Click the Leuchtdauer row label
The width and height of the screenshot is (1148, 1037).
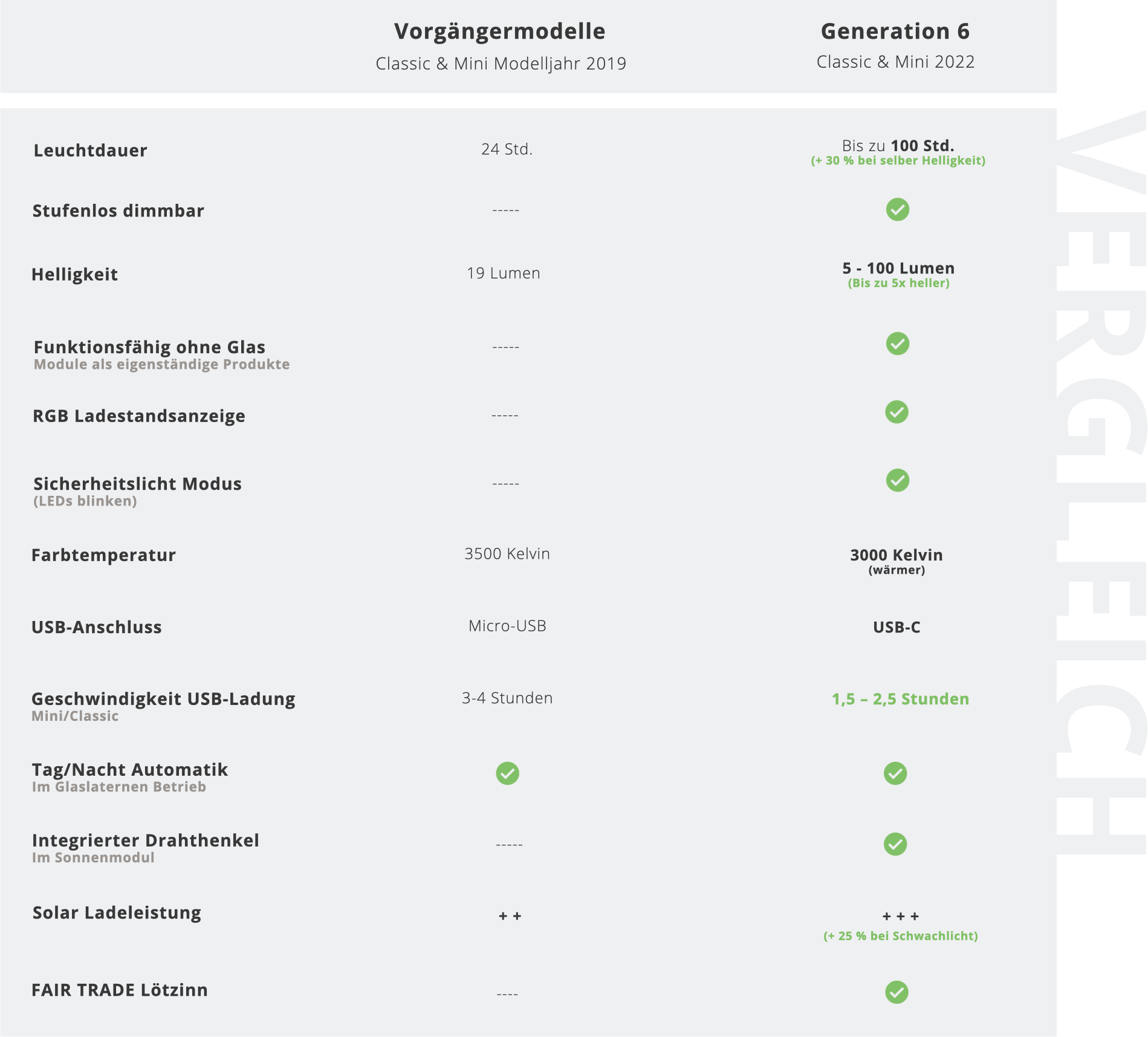pos(90,151)
